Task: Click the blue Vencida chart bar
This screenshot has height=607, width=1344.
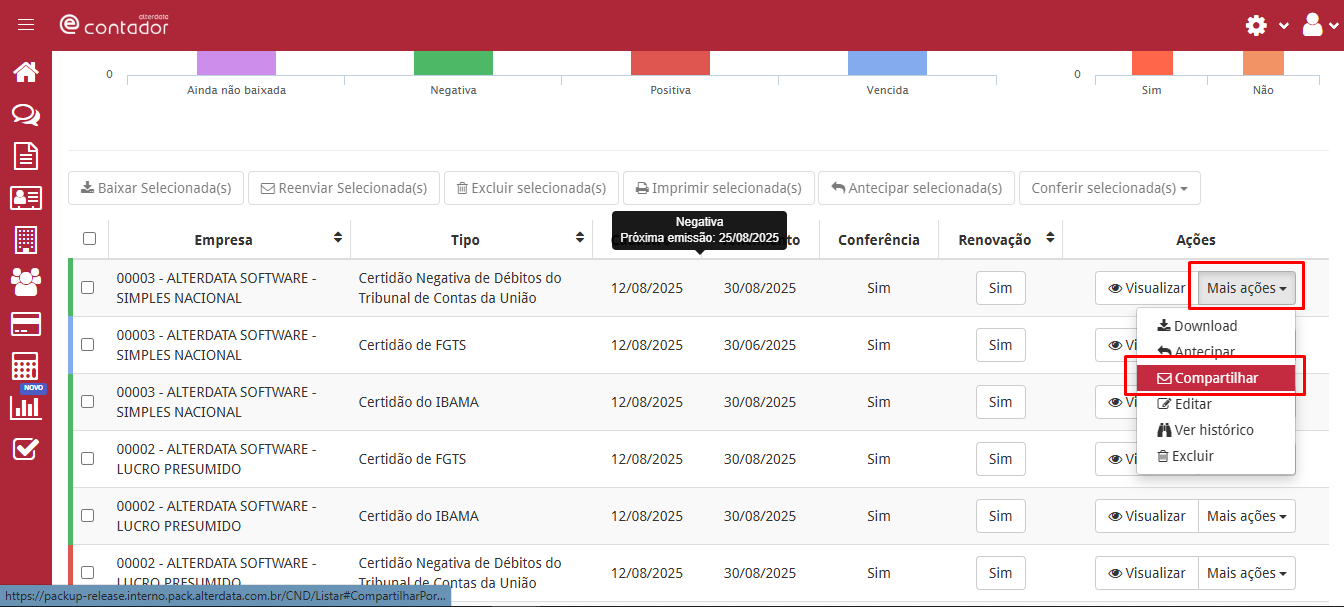Action: click(887, 63)
